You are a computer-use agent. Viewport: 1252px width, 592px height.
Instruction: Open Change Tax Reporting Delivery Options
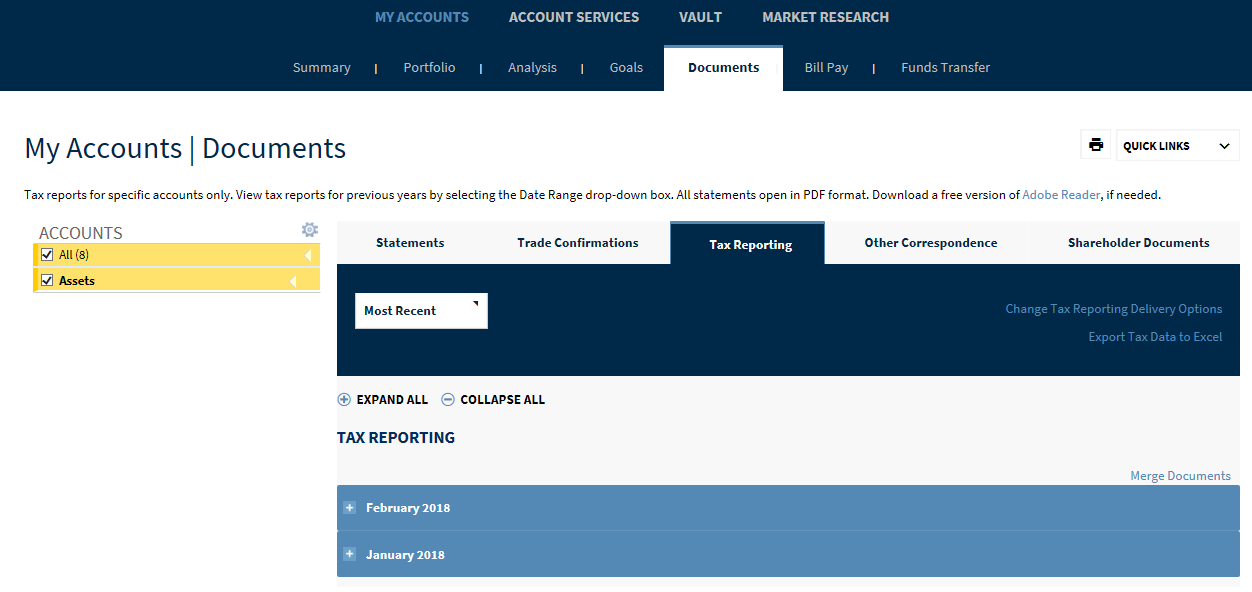click(x=1113, y=309)
